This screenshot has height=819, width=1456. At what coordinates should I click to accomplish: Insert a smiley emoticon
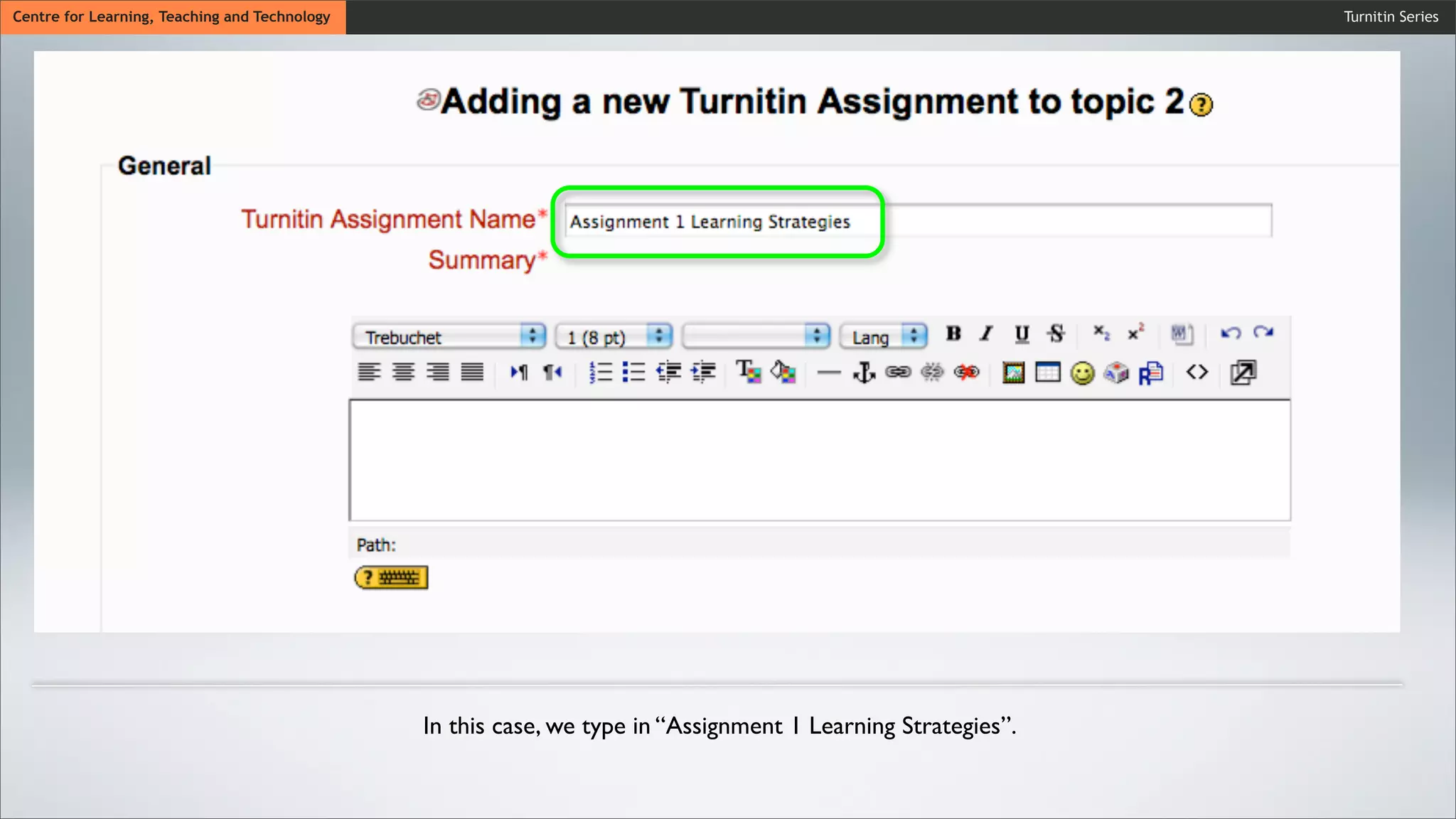point(1082,373)
